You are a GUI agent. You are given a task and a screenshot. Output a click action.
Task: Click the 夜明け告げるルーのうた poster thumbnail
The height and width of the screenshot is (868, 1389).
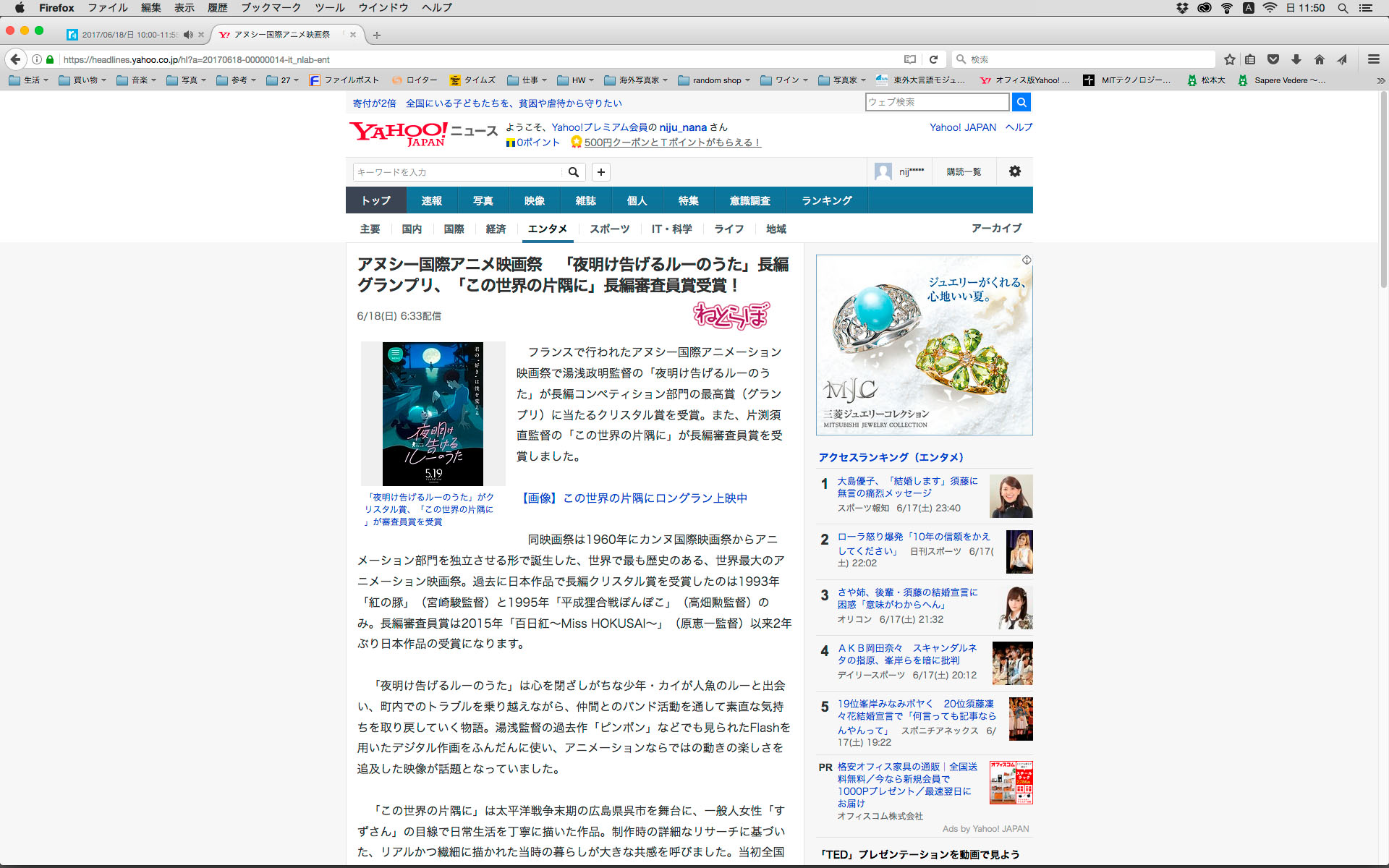point(433,414)
